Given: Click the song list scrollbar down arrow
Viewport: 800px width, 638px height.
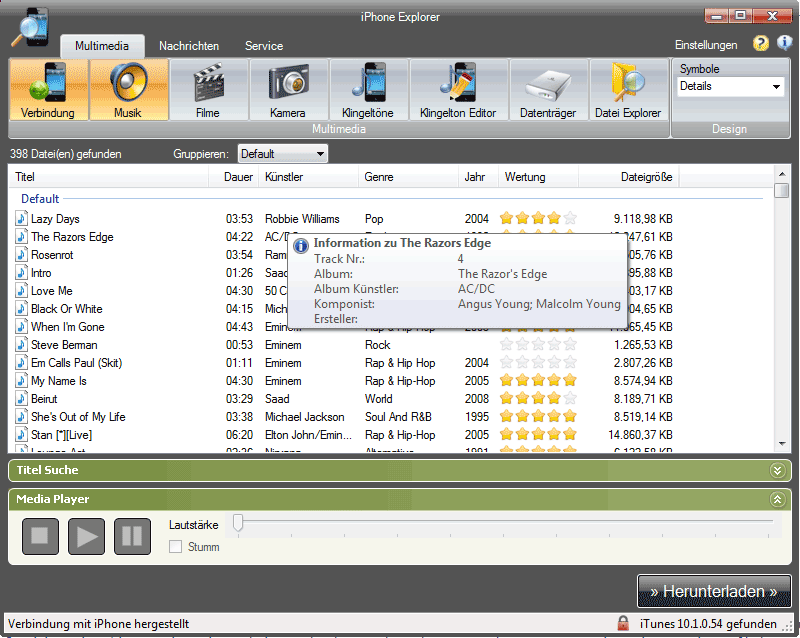Looking at the screenshot, I should [782, 444].
